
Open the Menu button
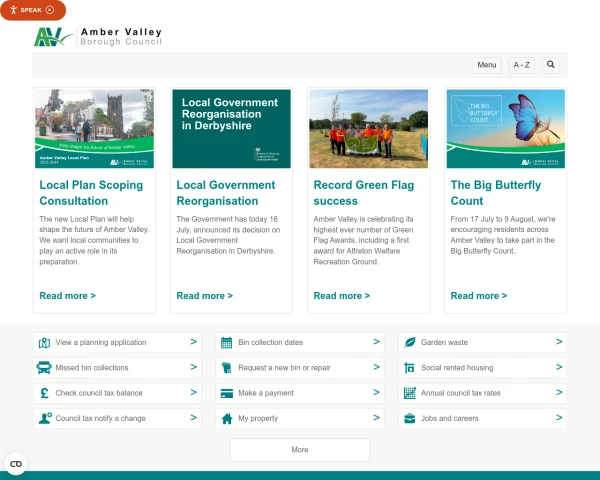tap(486, 65)
